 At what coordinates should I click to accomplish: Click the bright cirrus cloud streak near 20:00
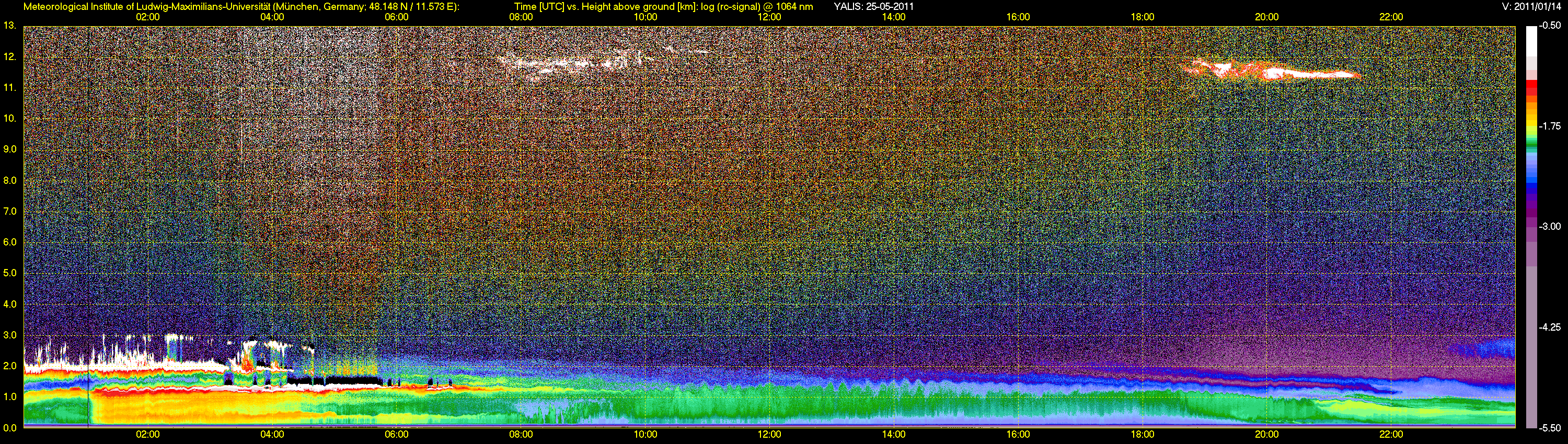(x=1272, y=71)
